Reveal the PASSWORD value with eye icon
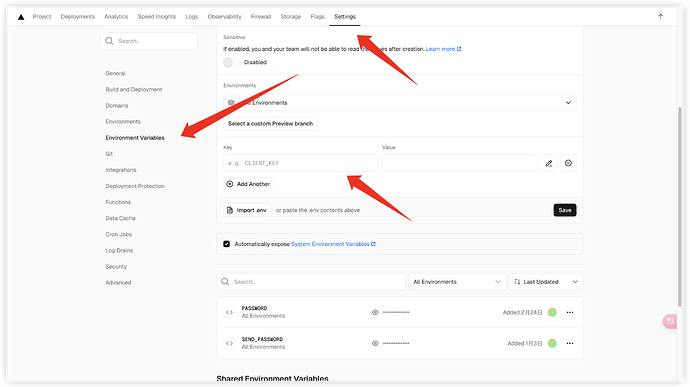Viewport: 690px width, 387px height. [x=375, y=312]
